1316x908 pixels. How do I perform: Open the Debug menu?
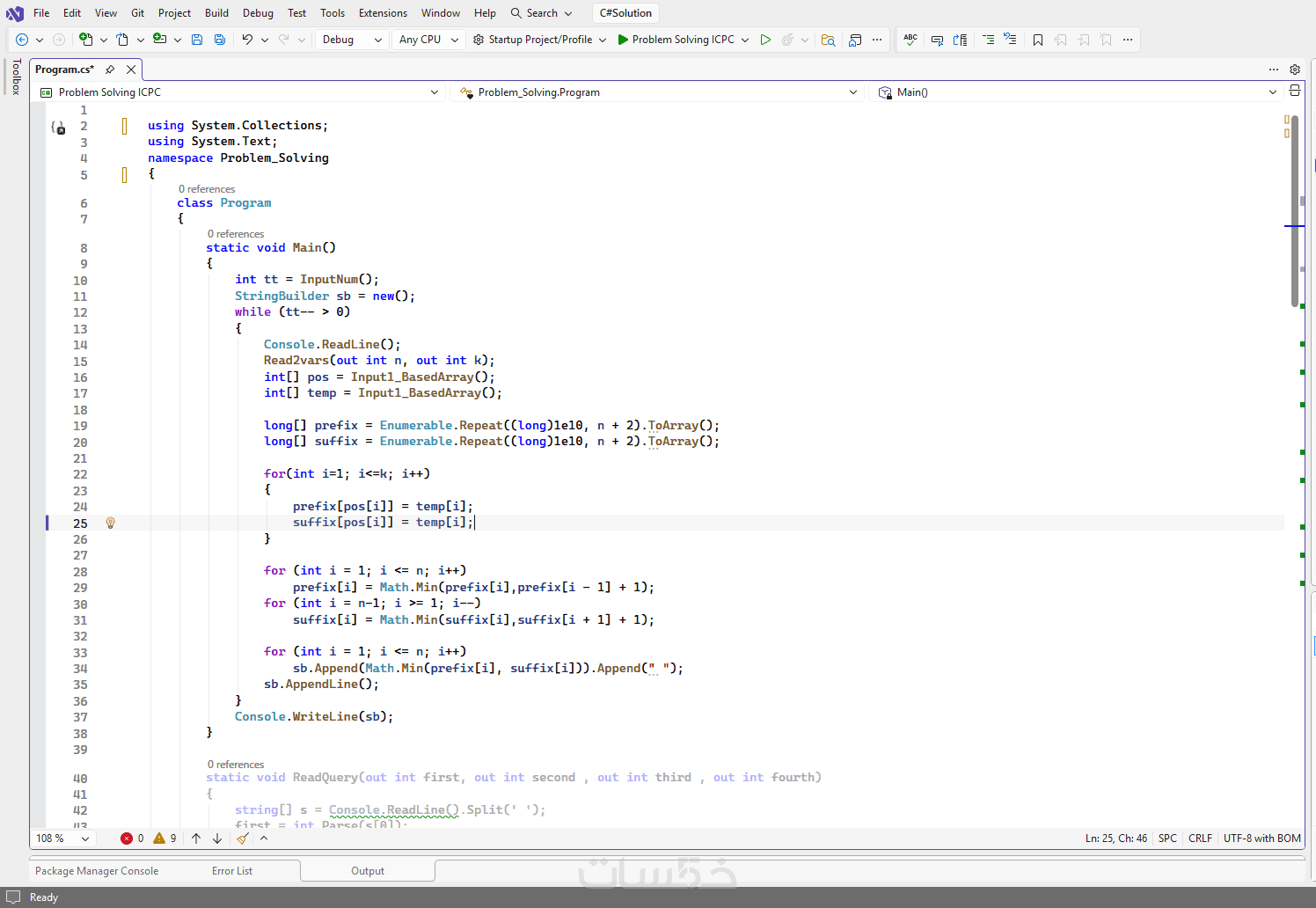pyautogui.click(x=258, y=13)
